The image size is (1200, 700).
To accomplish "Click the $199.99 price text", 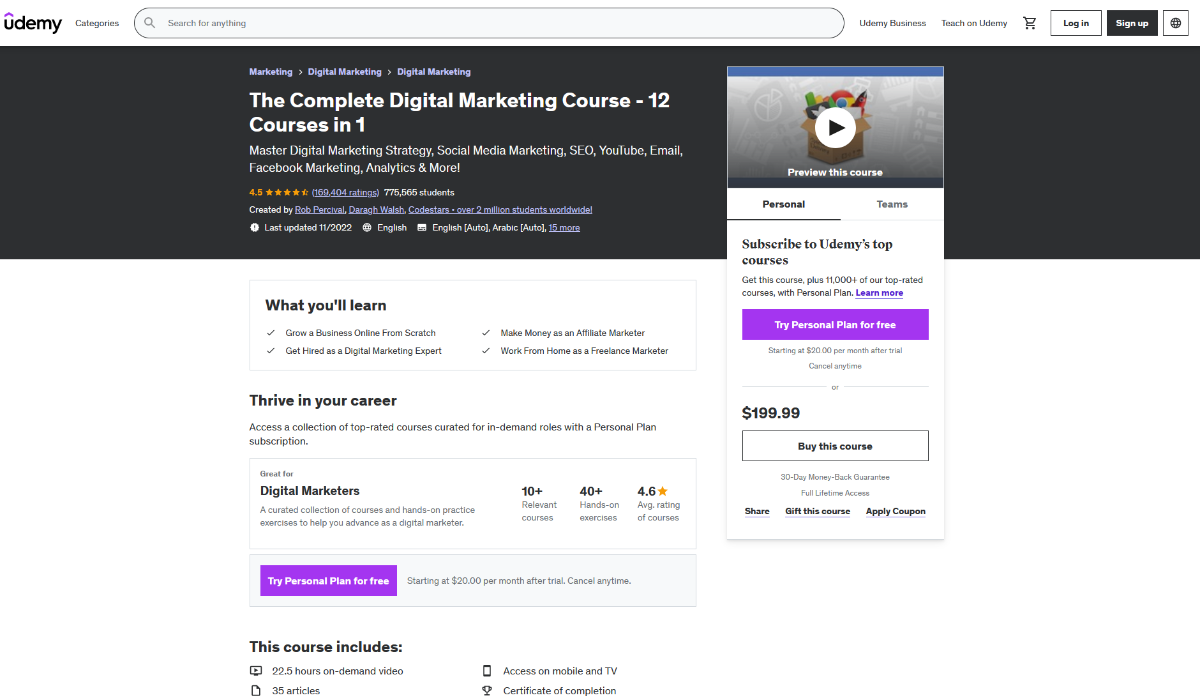I will [771, 412].
